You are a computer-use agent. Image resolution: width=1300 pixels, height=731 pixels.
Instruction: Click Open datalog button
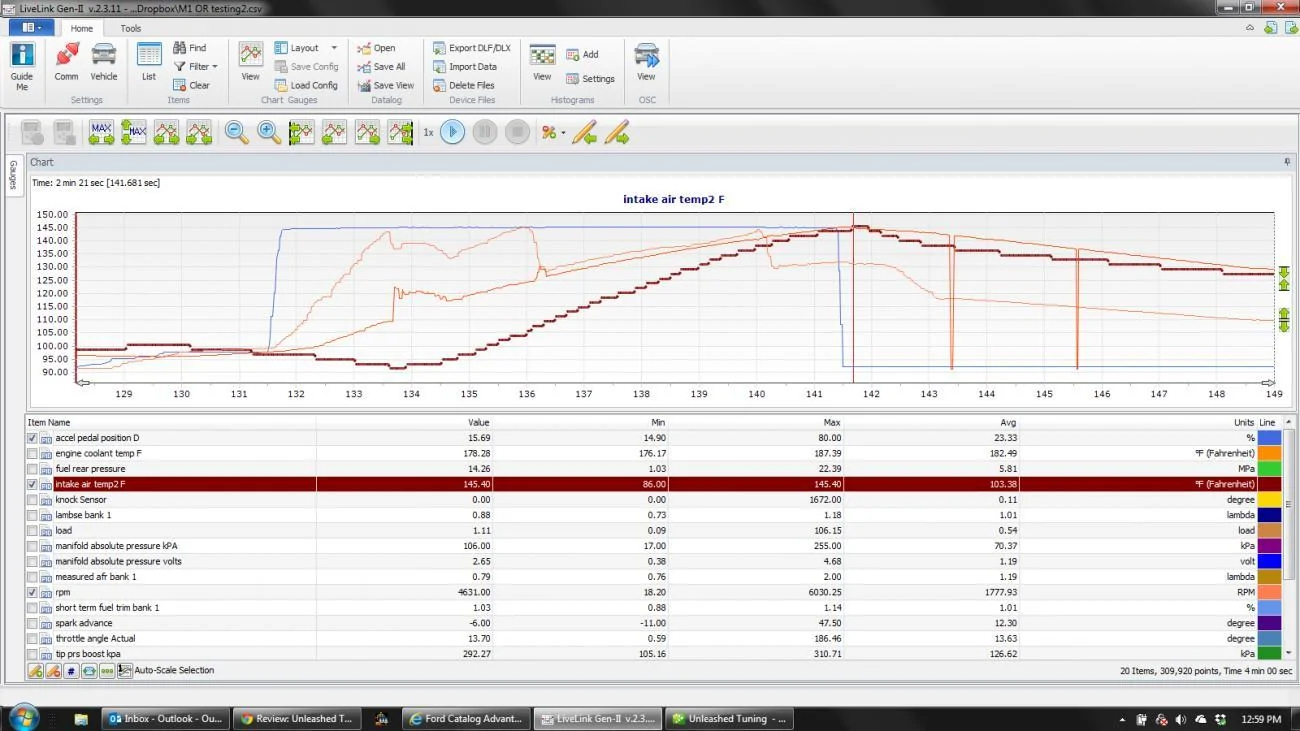(x=376, y=48)
